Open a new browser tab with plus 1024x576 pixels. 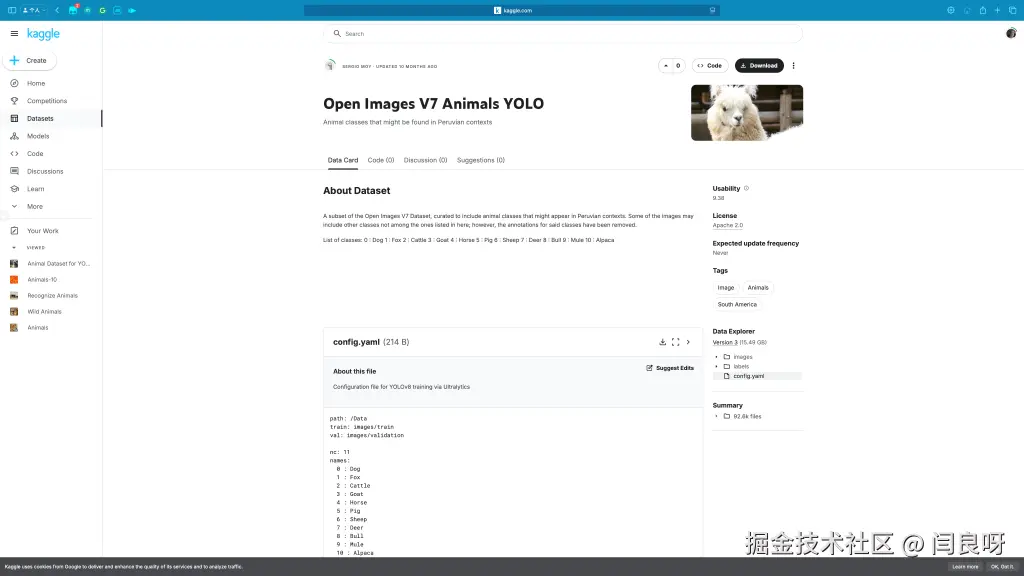coord(997,10)
